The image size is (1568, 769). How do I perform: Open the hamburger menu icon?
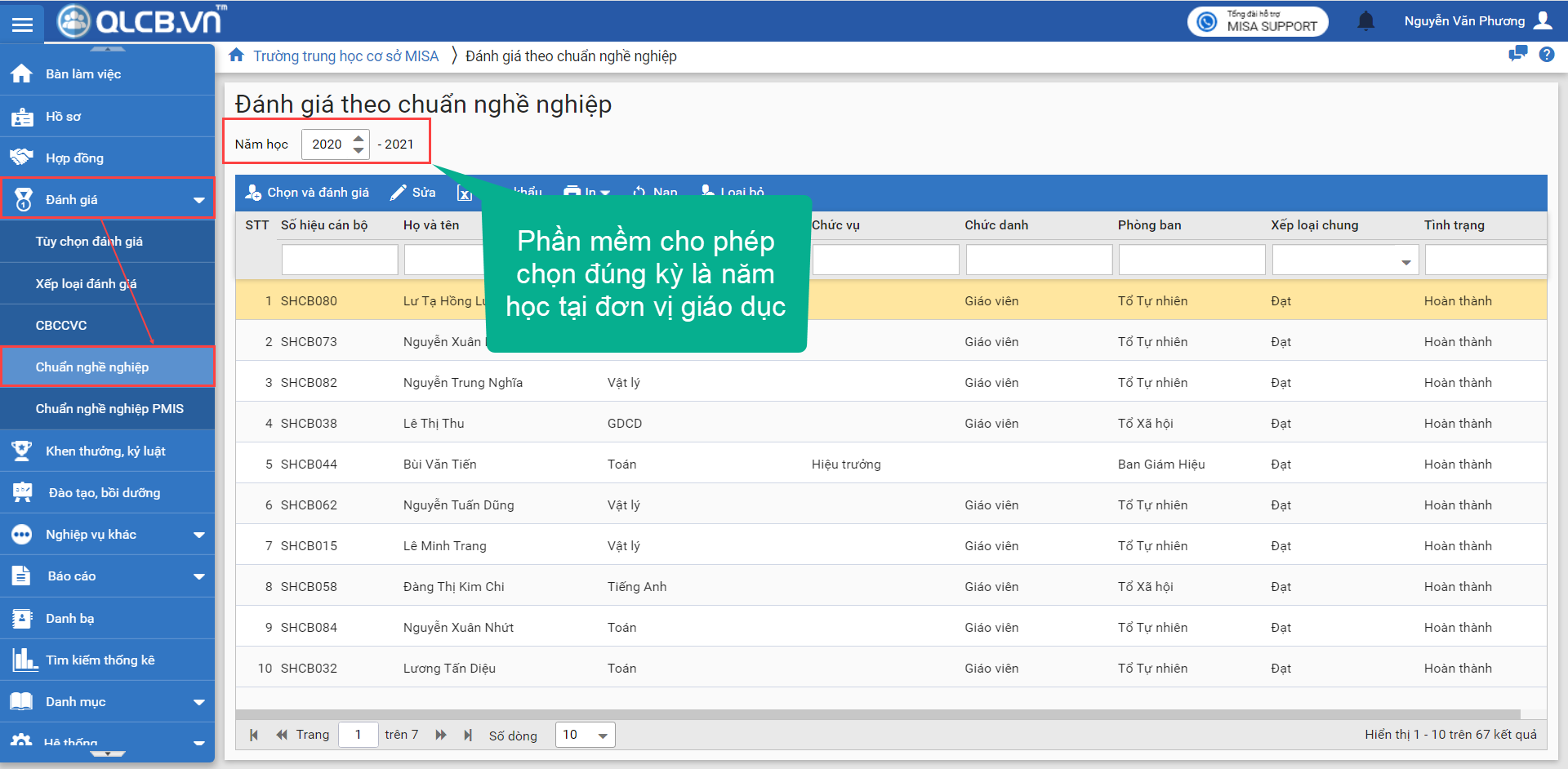[22, 24]
